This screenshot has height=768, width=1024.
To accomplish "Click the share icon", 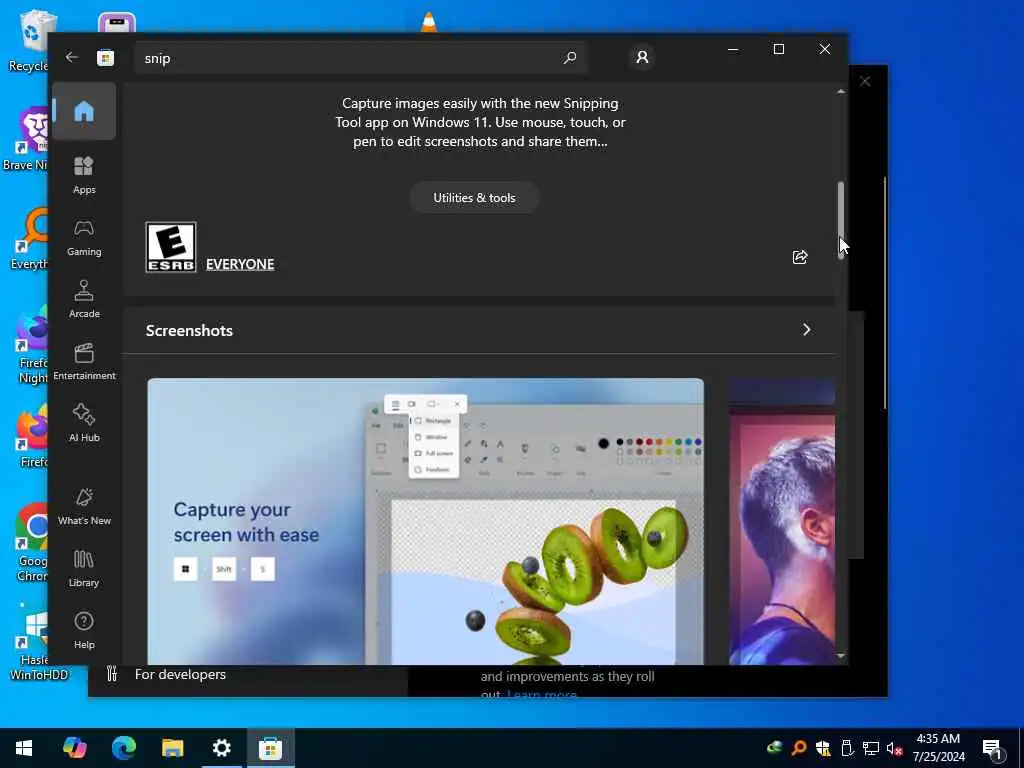I will [800, 257].
